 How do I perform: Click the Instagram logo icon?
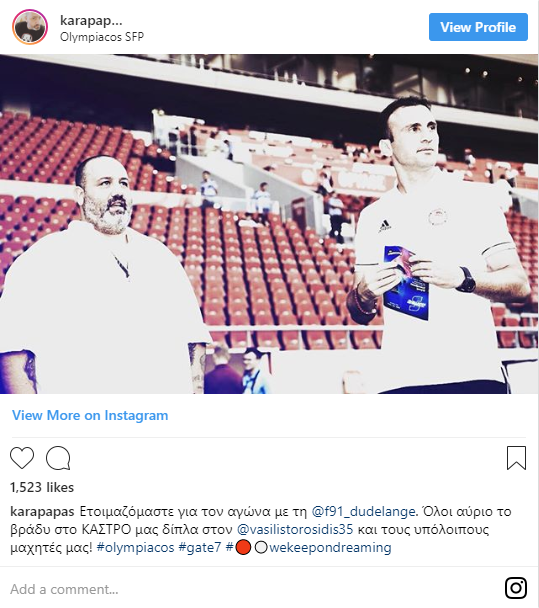tap(516, 588)
